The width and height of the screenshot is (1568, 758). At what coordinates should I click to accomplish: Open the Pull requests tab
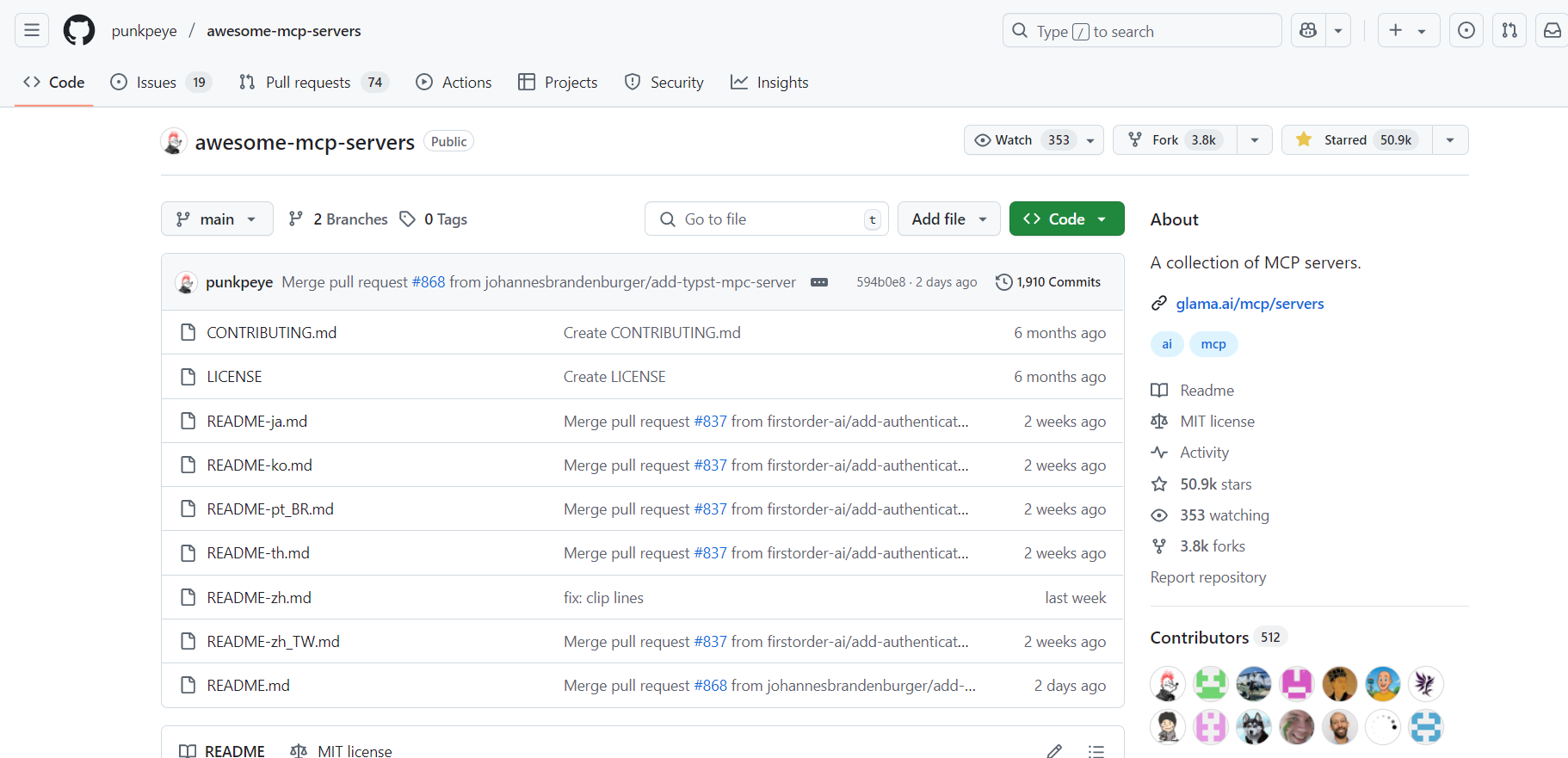313,83
